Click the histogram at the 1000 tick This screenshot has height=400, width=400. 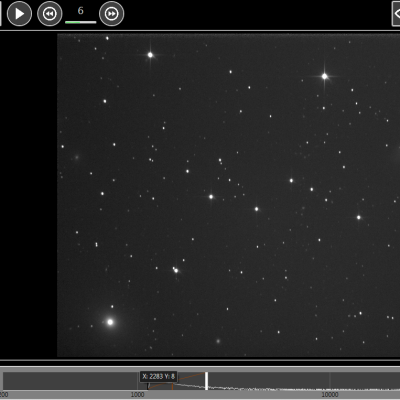tap(137, 381)
